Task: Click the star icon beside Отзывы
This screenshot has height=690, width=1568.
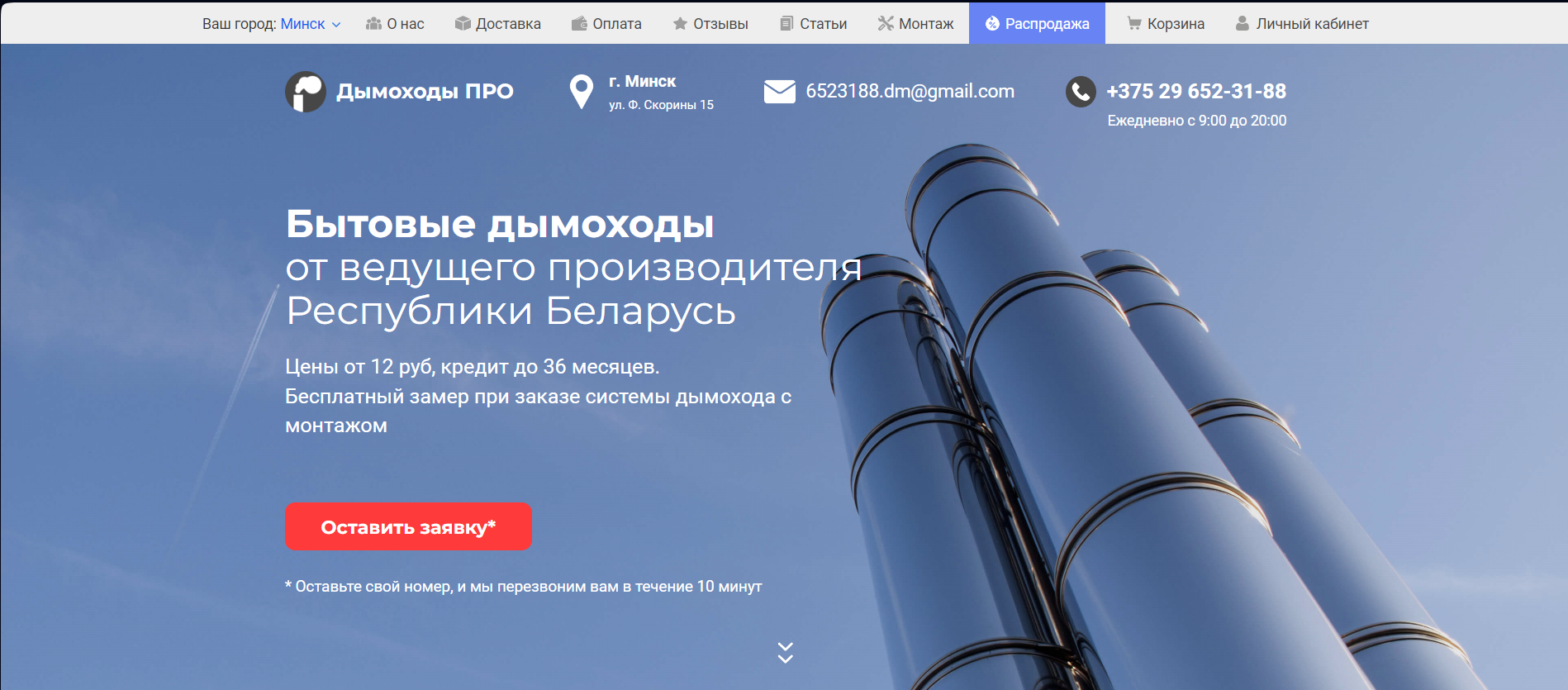Action: [x=680, y=24]
